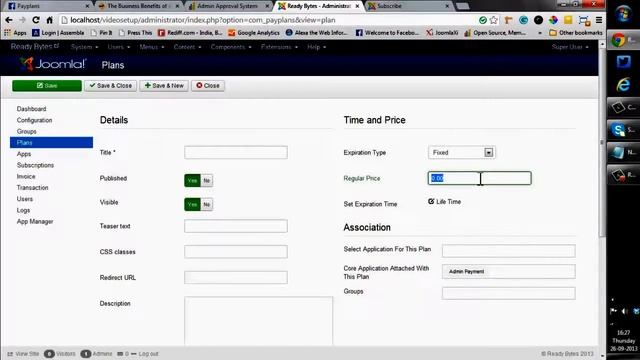Switch to the Payplans browser tab
640x360 pixels.
(x=47, y=6)
